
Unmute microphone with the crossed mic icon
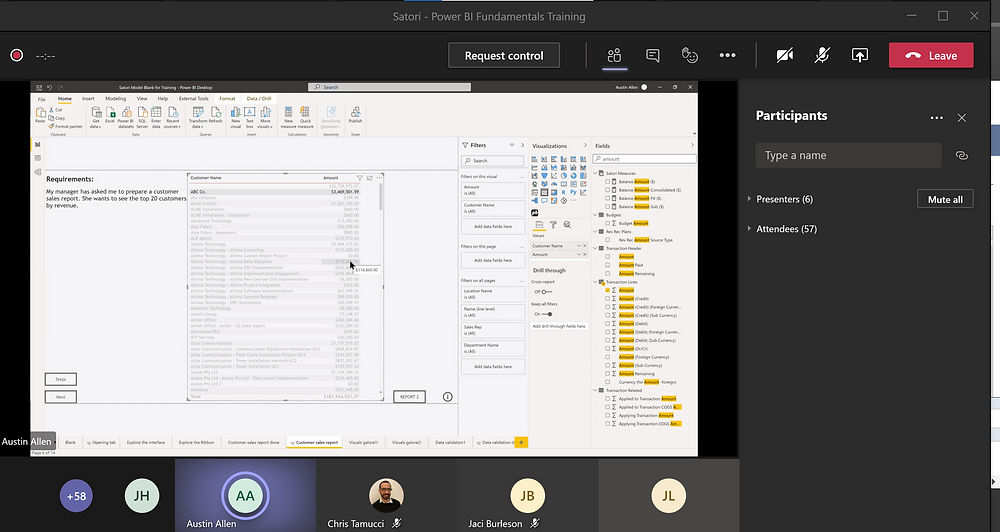[x=822, y=55]
